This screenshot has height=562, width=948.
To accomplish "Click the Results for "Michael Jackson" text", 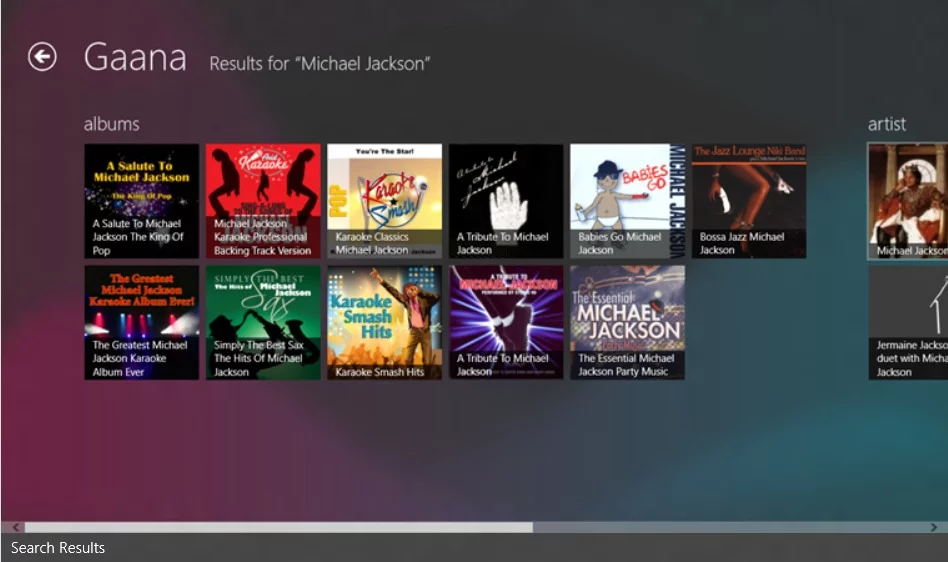I will (320, 63).
